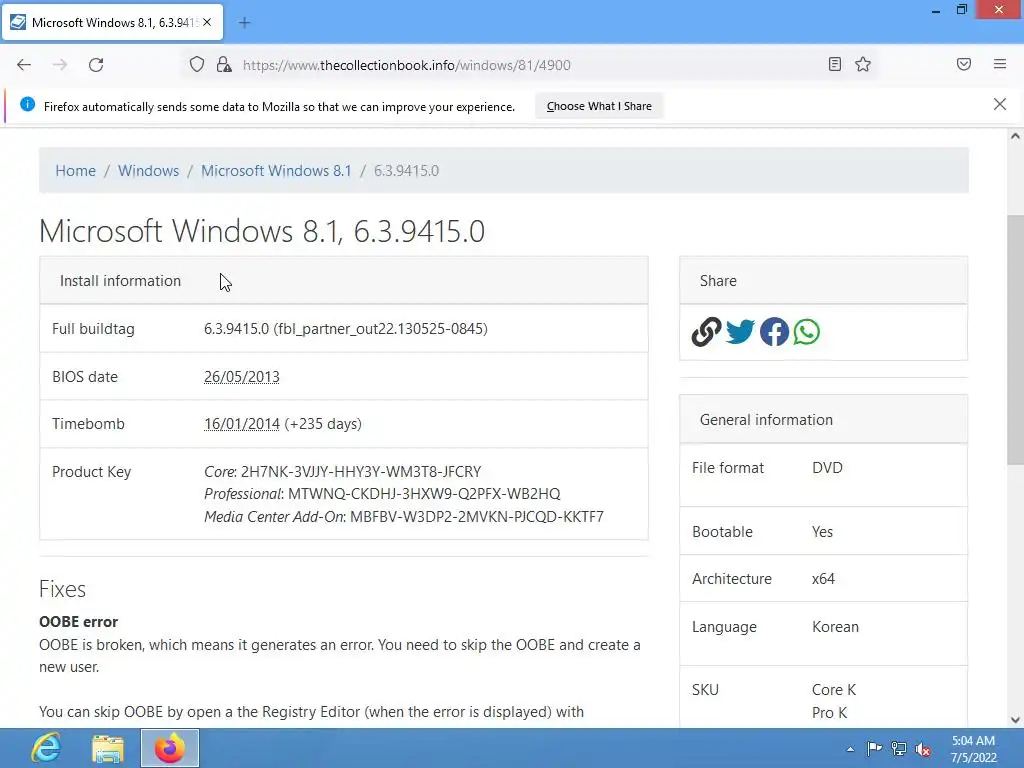Dismiss the Firefox data notification bar
The image size is (1024, 768).
pyautogui.click(x=1000, y=104)
